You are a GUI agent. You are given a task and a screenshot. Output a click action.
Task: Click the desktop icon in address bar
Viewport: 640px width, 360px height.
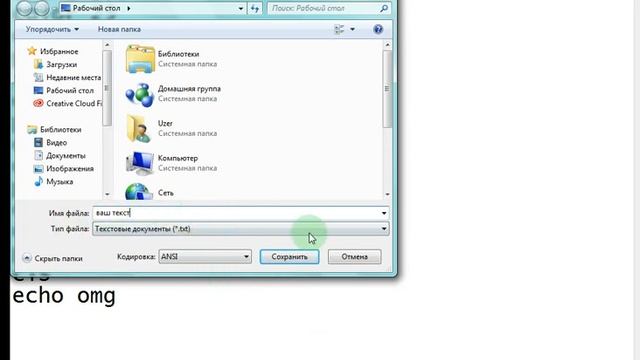coord(65,8)
